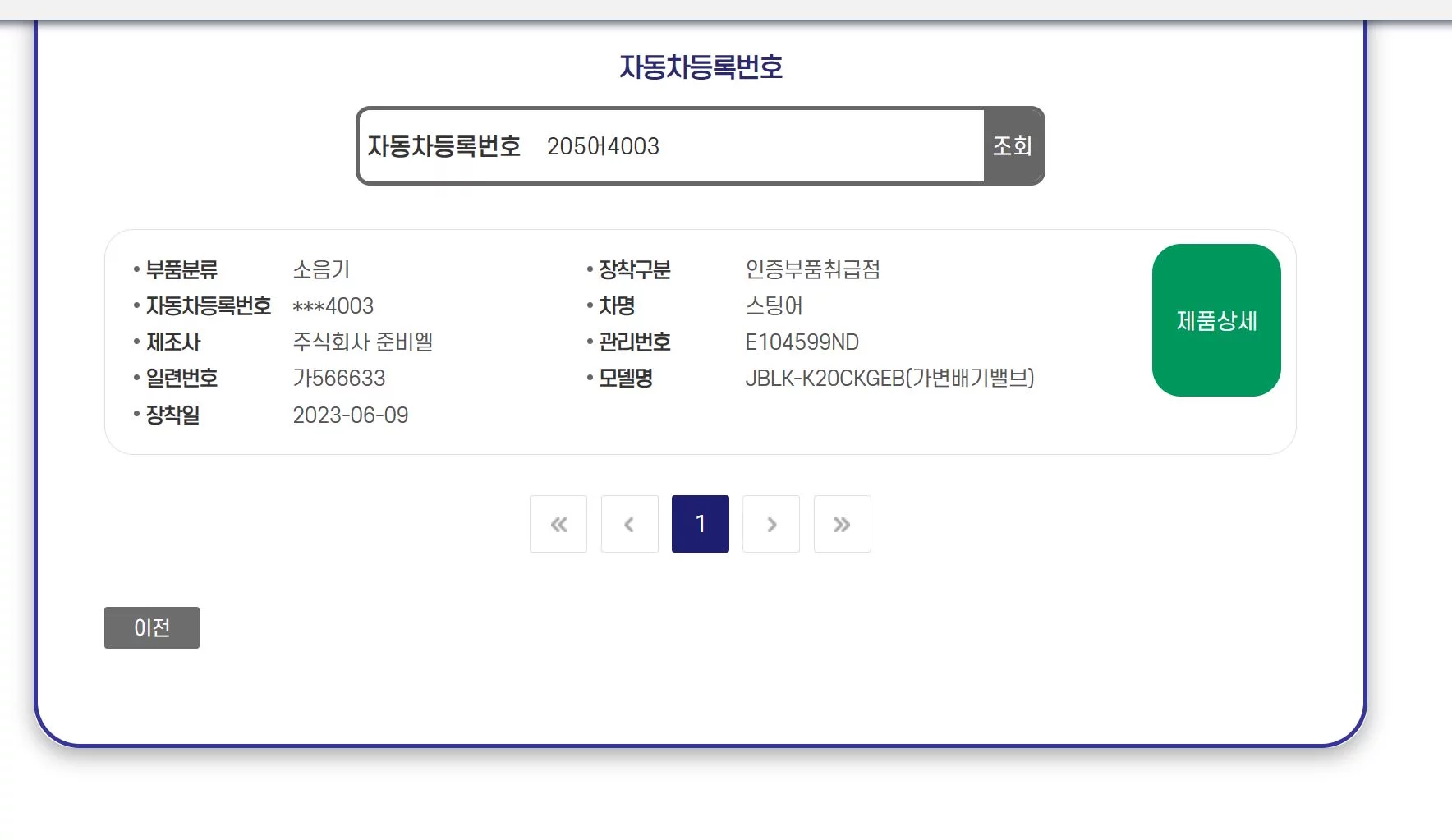Viewport: 1452px width, 840px height.
Task: Click the serial number 가566633
Action: pos(339,379)
